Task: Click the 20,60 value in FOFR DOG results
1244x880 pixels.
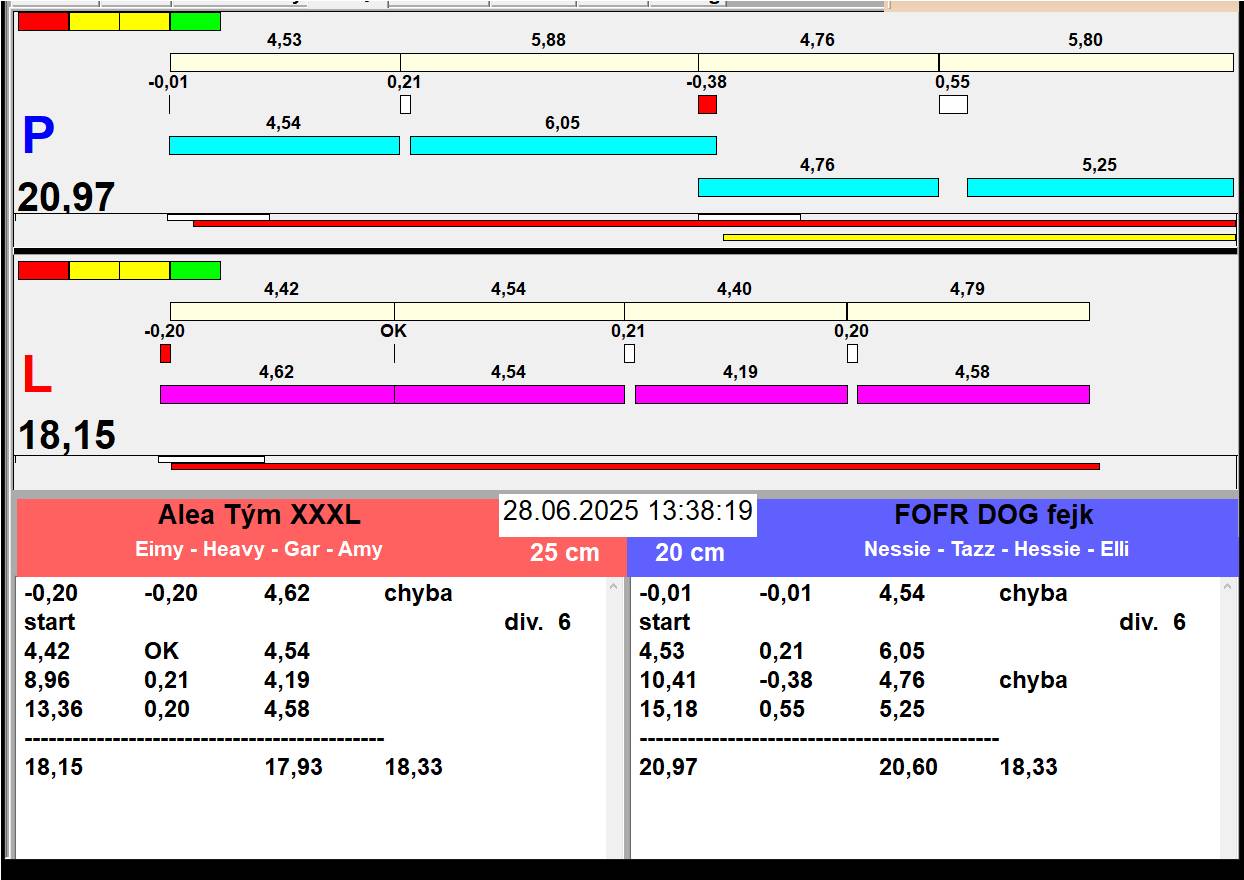Action: (908, 767)
